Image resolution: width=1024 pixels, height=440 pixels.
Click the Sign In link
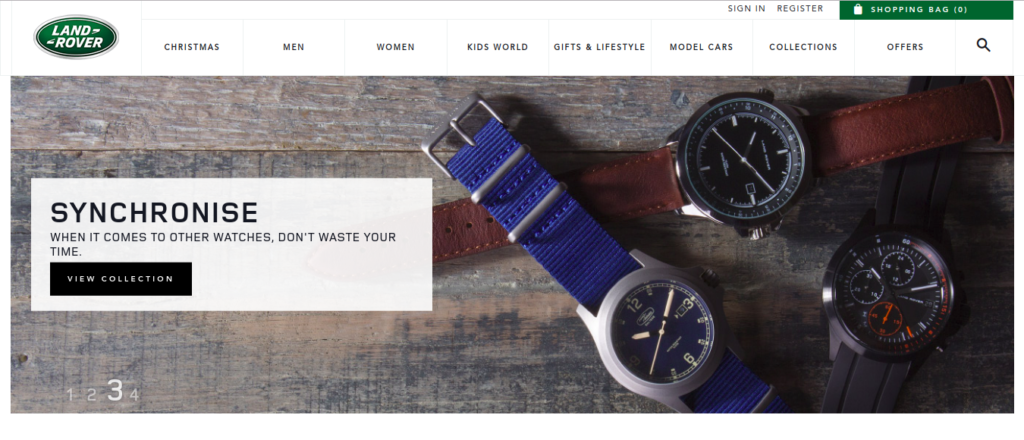click(746, 8)
